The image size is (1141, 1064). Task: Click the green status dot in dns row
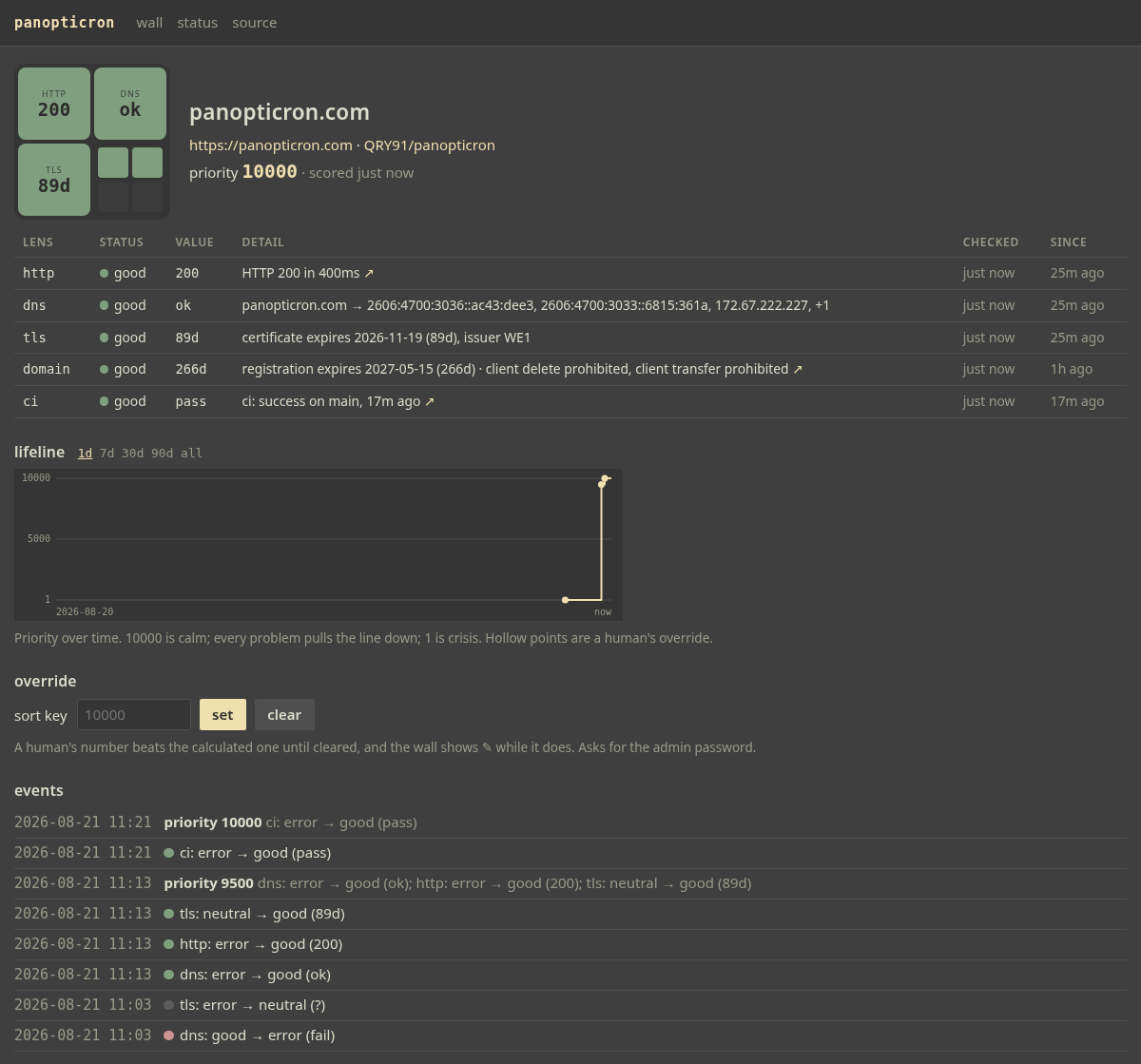pos(105,305)
